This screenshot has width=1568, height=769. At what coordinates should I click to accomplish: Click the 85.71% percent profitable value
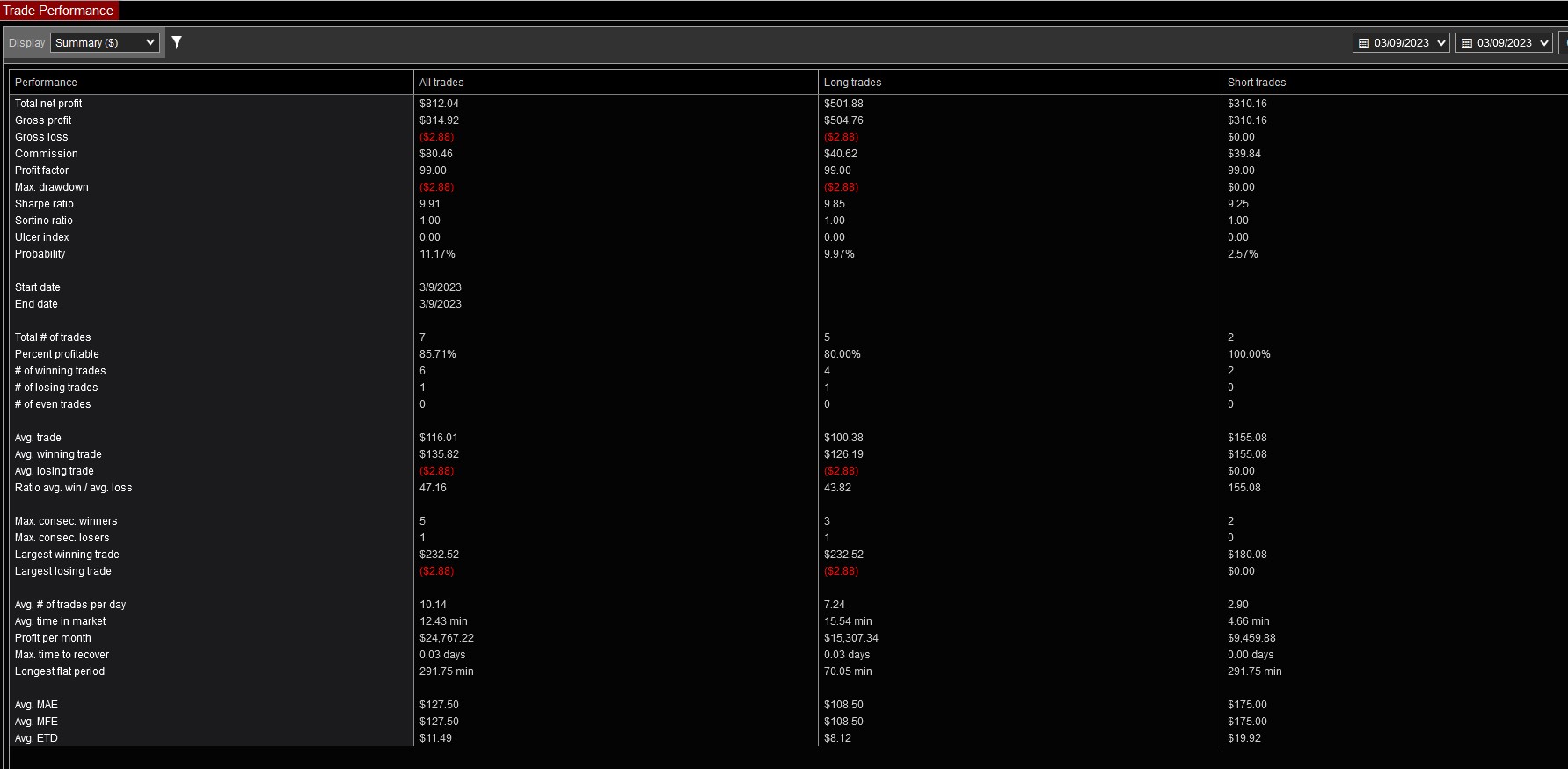pos(438,354)
